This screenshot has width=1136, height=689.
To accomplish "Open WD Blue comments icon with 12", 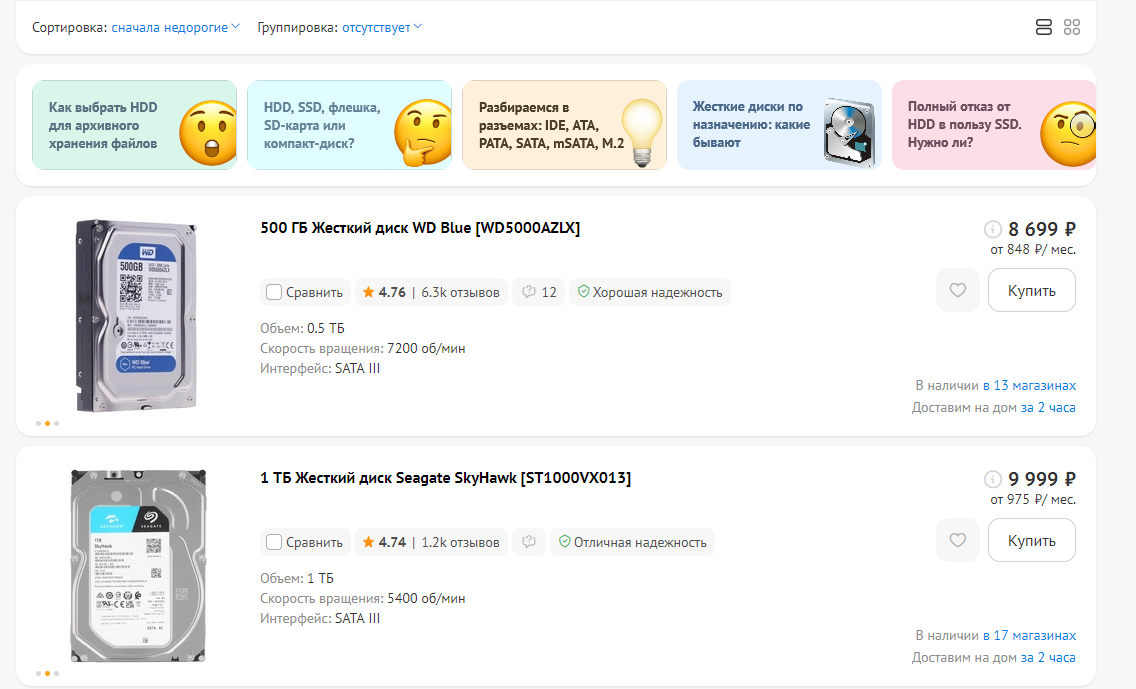I will (x=538, y=292).
